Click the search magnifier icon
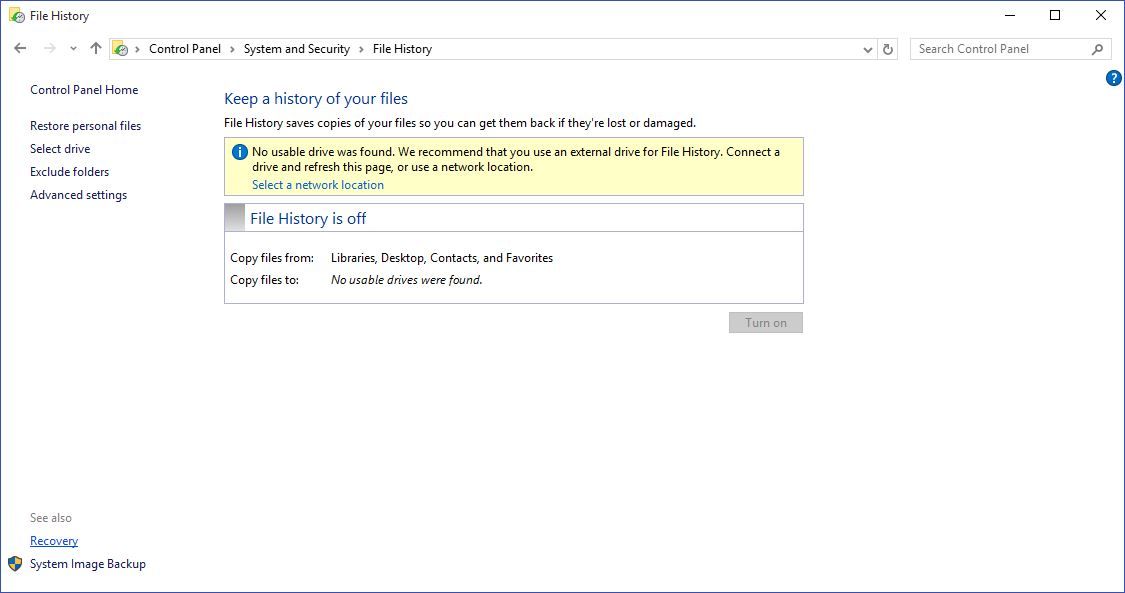 click(x=1098, y=48)
